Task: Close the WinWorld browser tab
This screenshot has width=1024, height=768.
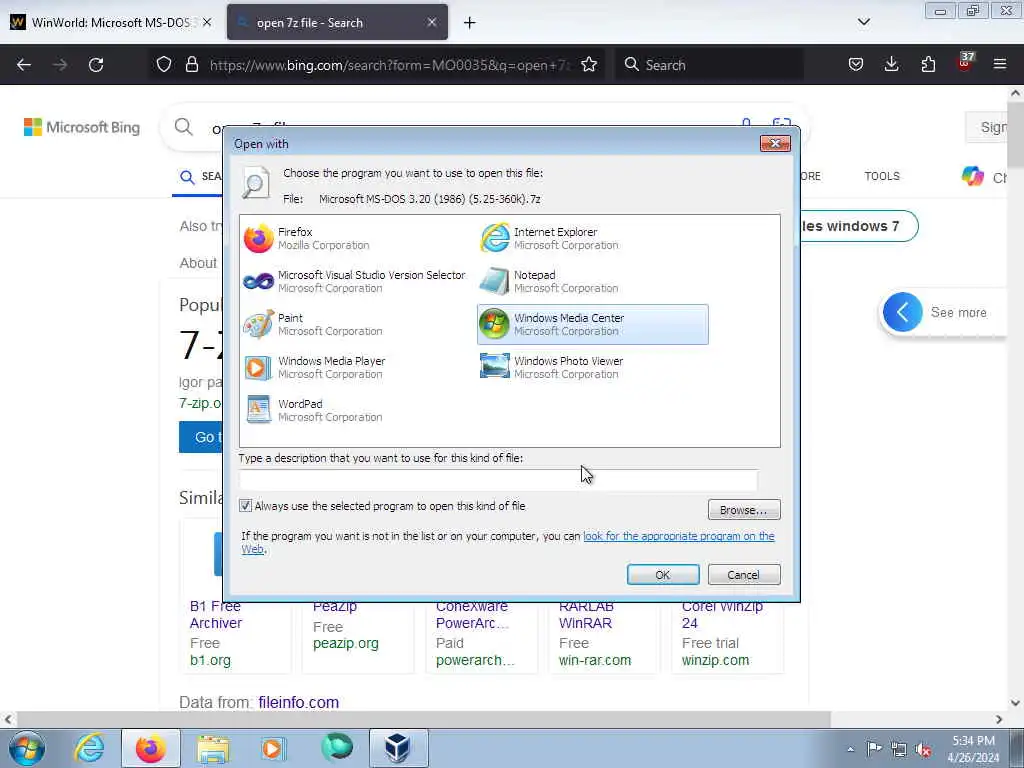Action: click(x=207, y=22)
